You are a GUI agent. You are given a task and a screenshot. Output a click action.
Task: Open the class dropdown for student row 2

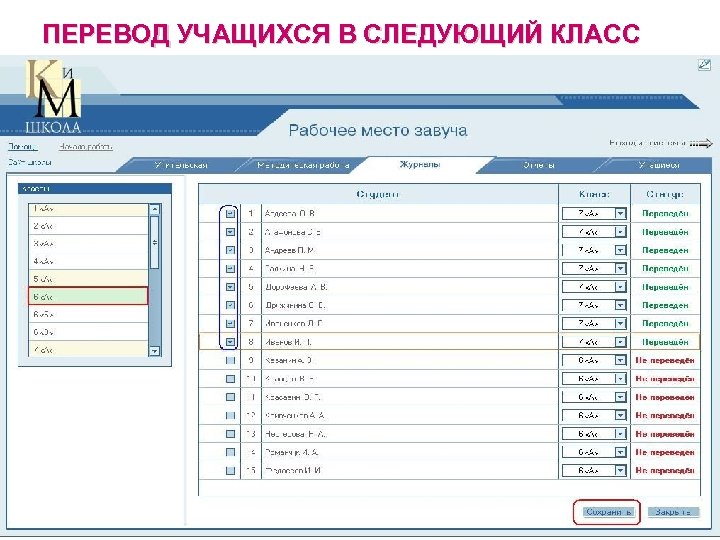pyautogui.click(x=620, y=232)
